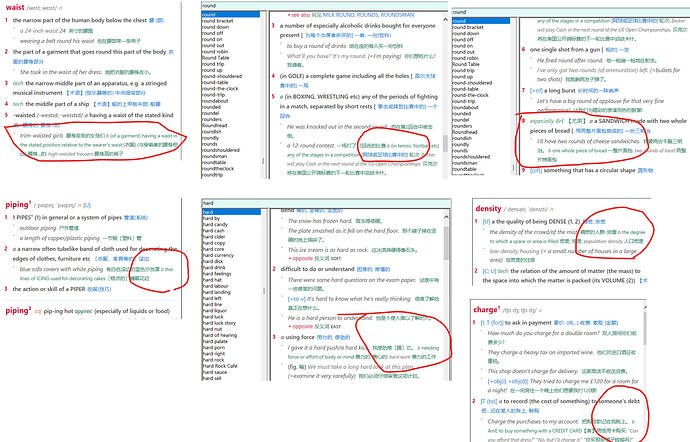Viewport: 690px width, 442px height.
Task: Click the scrollbar of the charge entry panel
Action: [645, 326]
